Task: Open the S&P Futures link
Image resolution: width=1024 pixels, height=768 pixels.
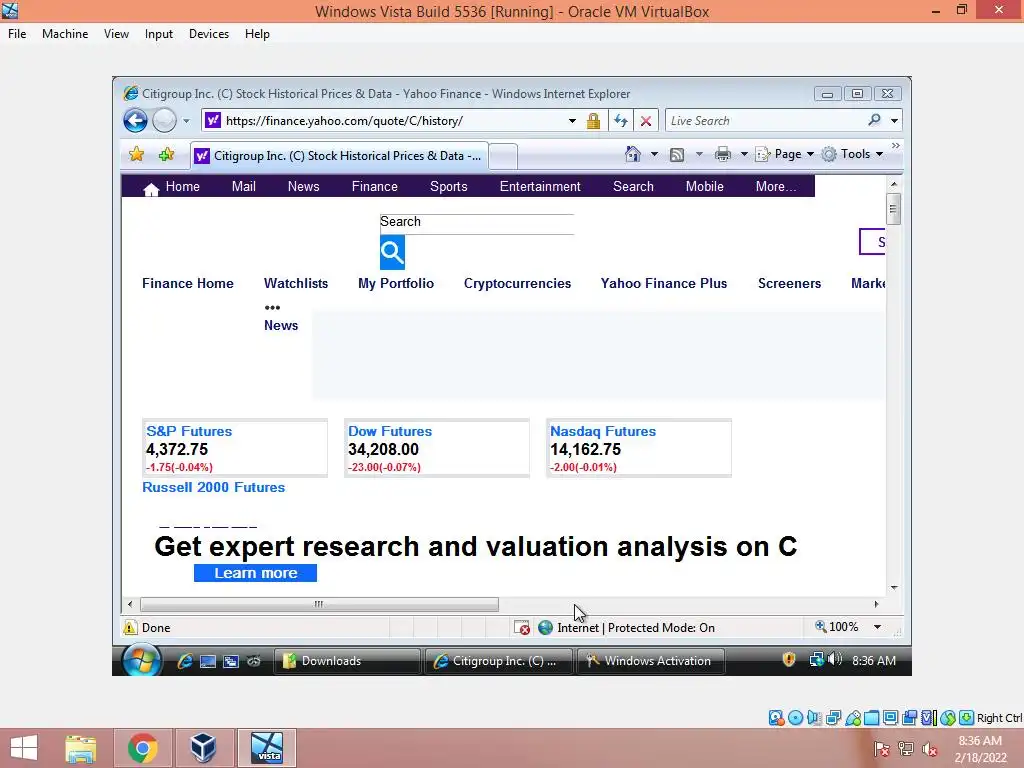Action: [x=189, y=431]
